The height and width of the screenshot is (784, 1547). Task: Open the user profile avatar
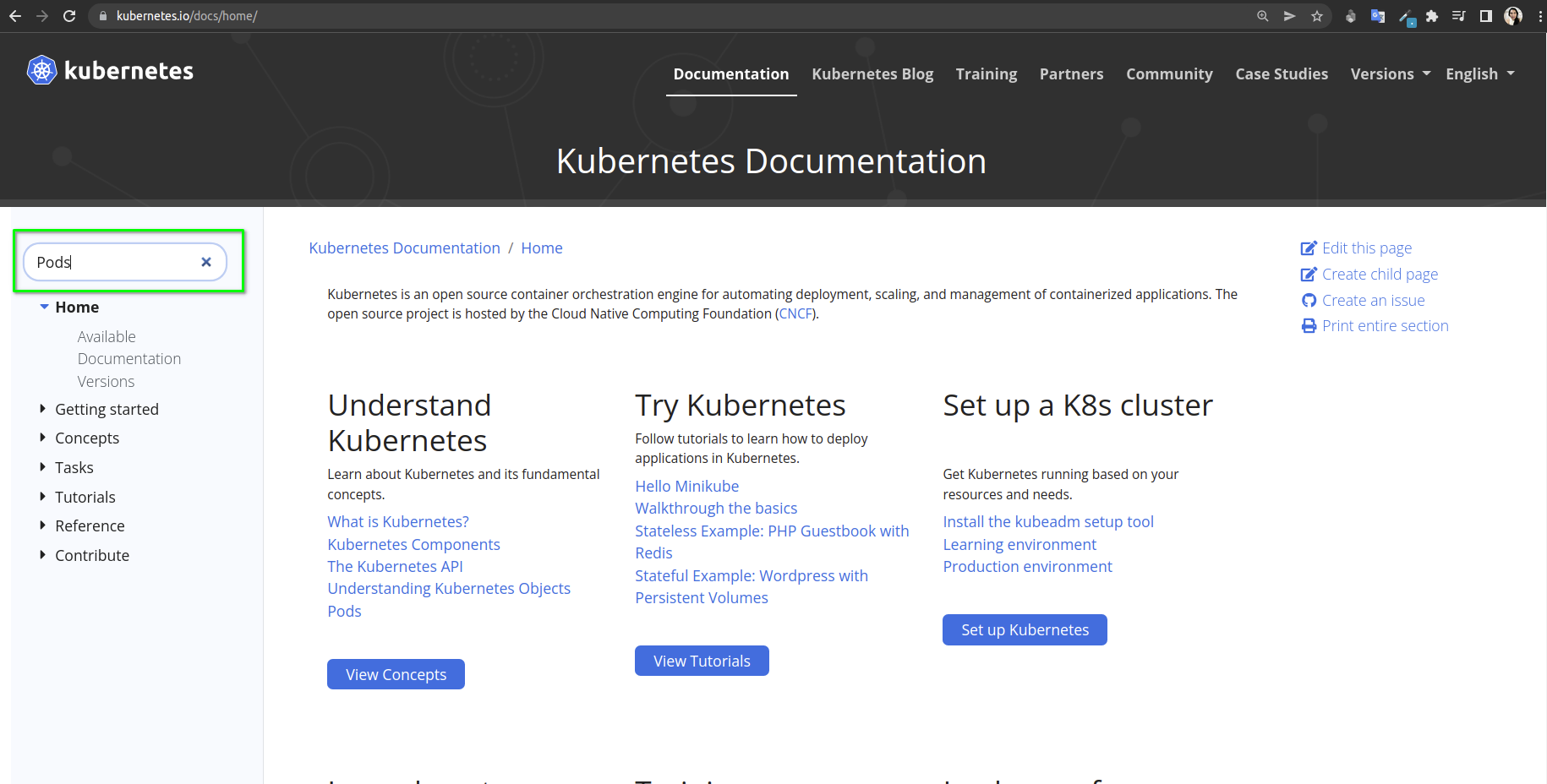click(x=1513, y=16)
